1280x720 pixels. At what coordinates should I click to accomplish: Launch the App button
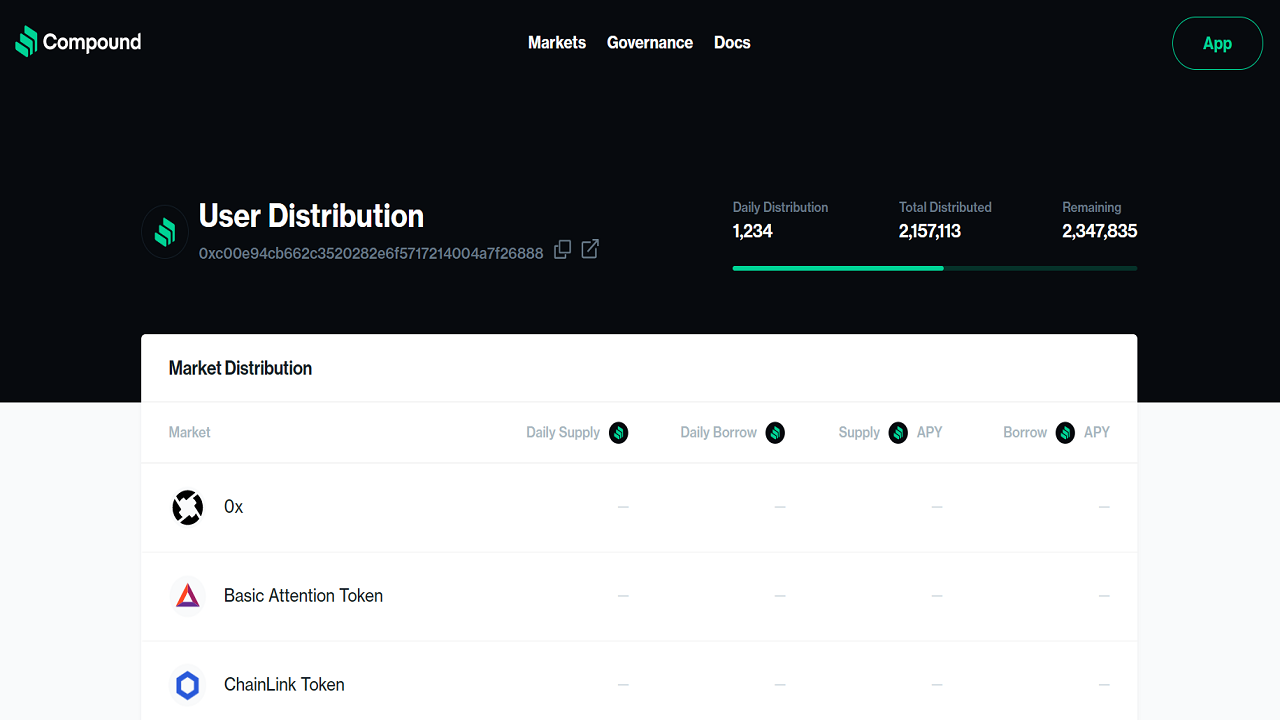click(x=1217, y=43)
